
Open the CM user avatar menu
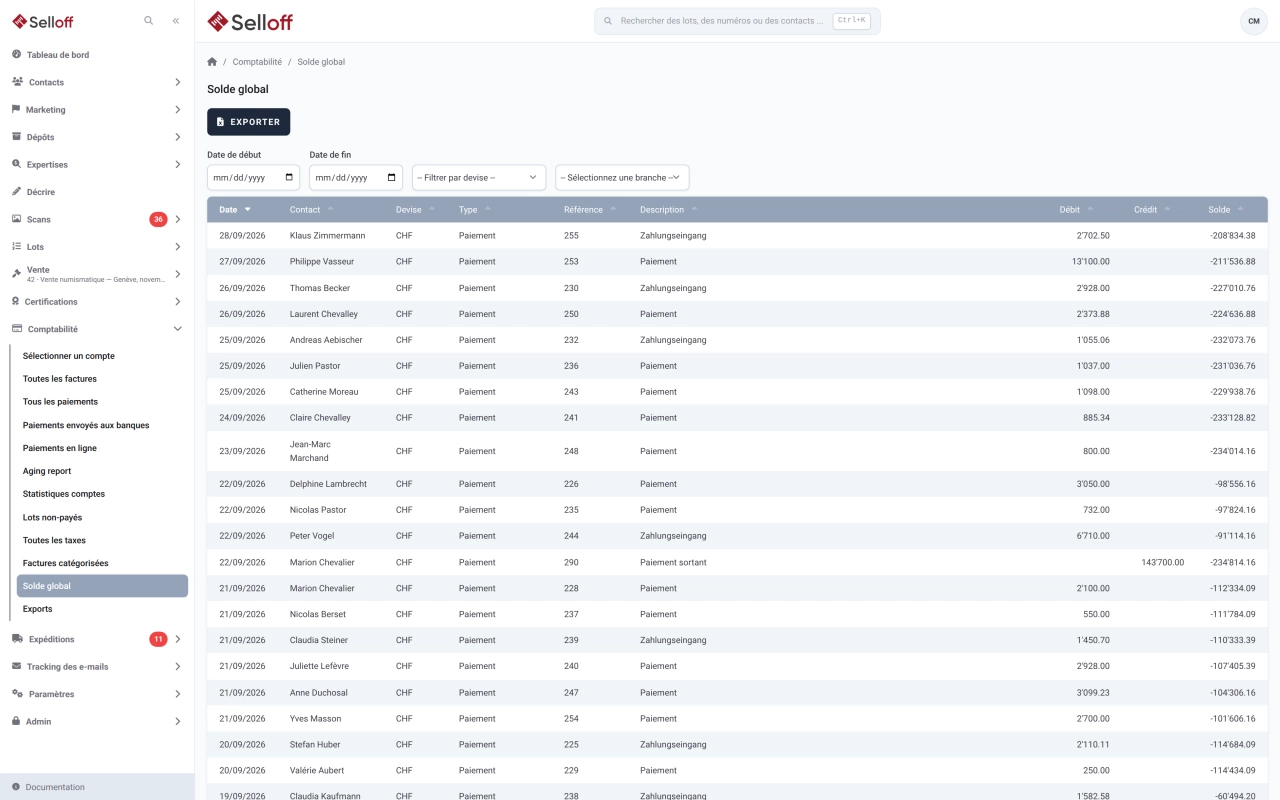point(1254,21)
